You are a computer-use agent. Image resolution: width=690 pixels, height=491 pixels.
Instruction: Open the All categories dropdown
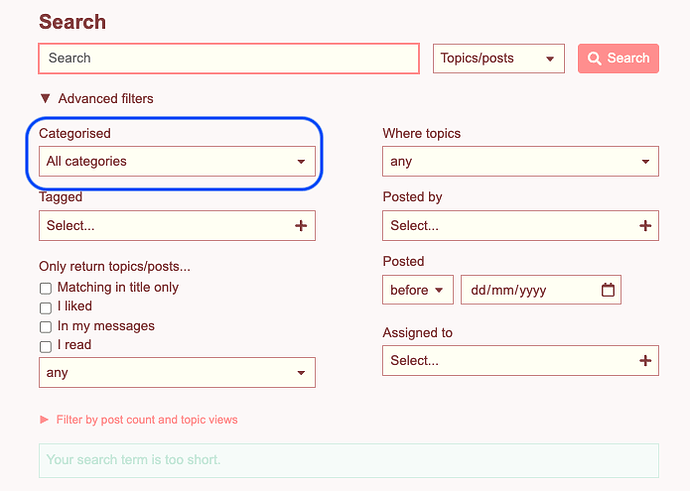tap(177, 161)
